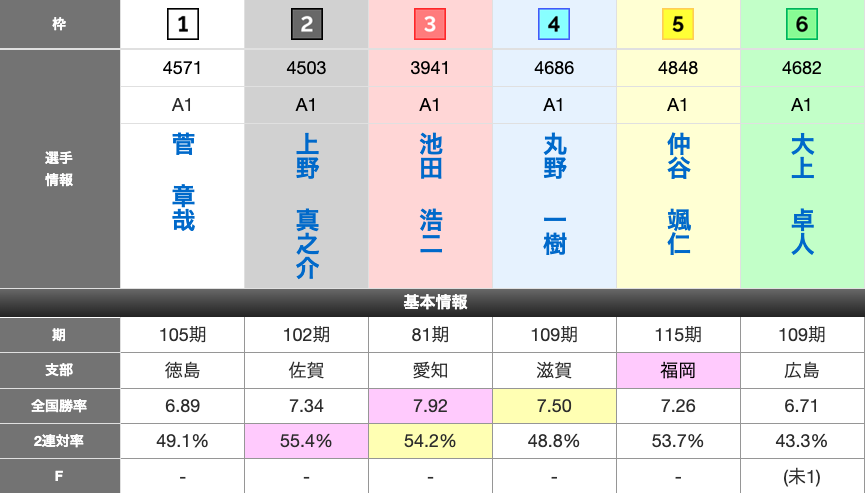Click the yellow 7.50 win rate cell
The width and height of the screenshot is (865, 493).
[x=554, y=405]
